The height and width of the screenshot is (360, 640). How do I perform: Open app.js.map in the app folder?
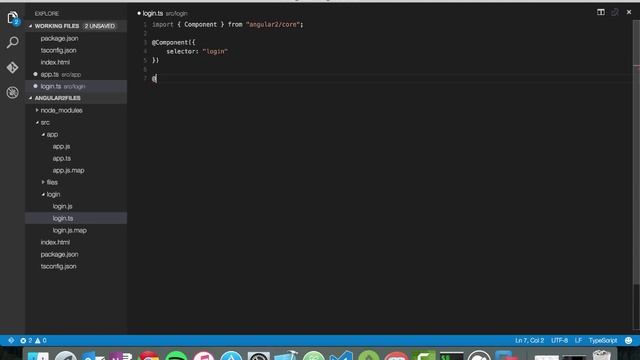coord(69,170)
